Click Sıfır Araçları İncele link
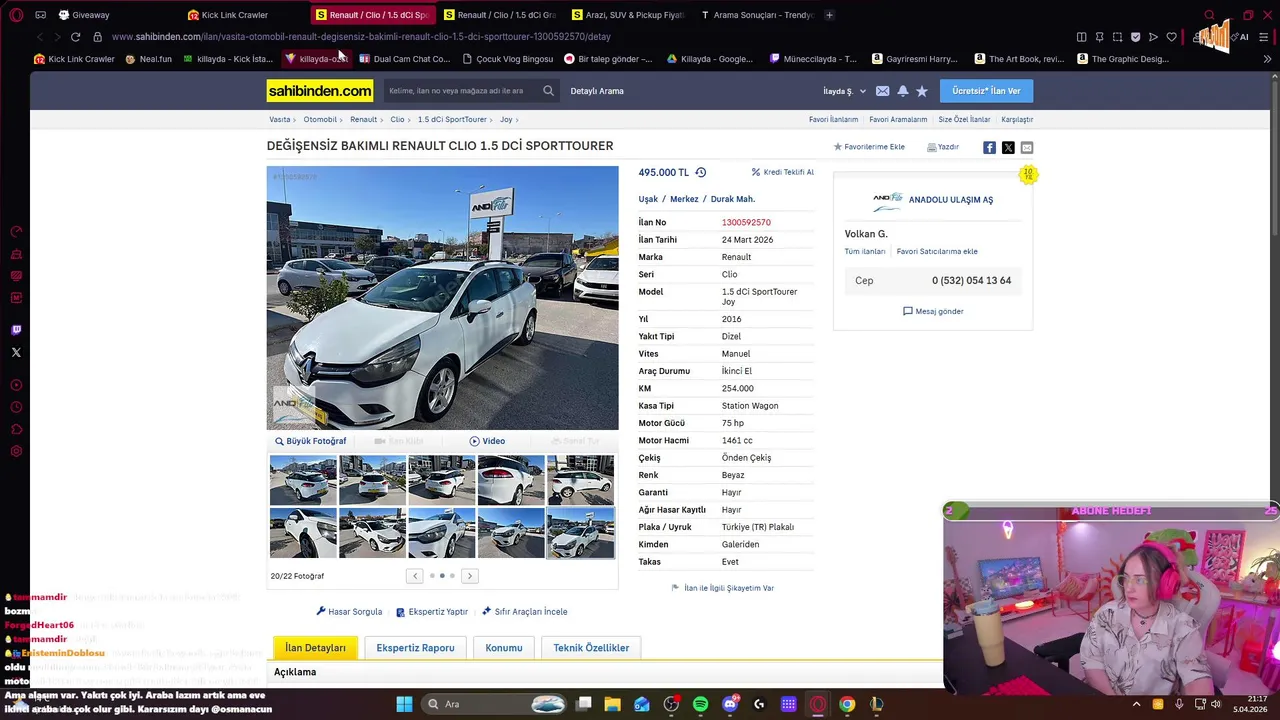 click(x=524, y=612)
